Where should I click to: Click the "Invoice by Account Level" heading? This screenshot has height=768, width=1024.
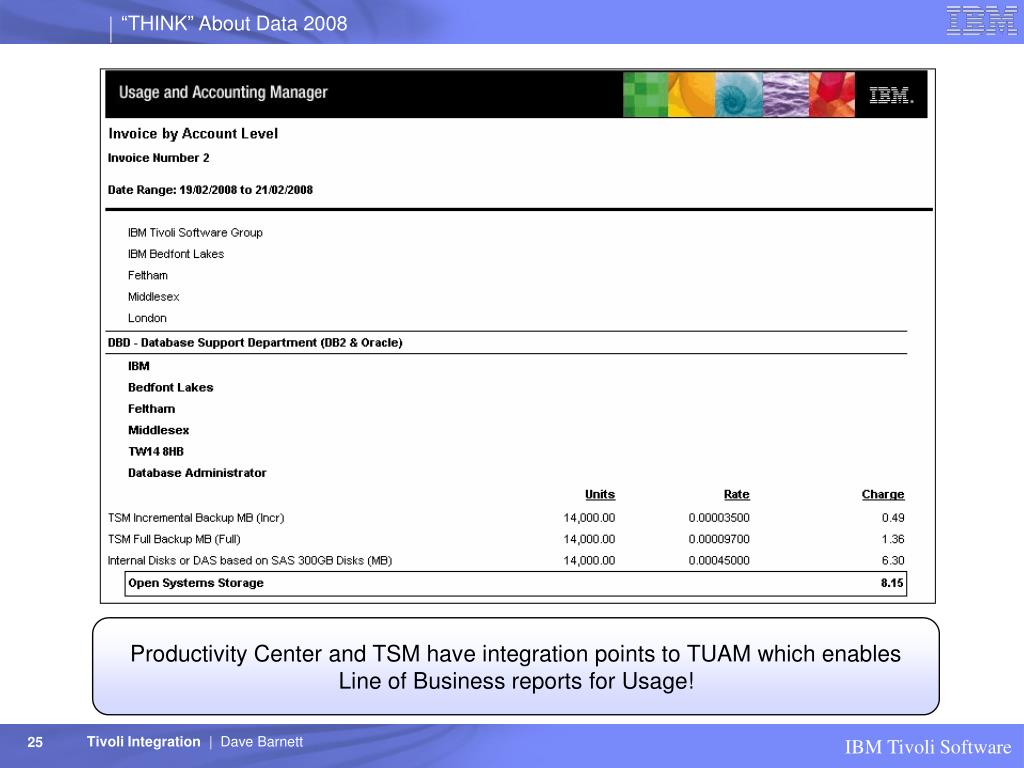point(193,134)
